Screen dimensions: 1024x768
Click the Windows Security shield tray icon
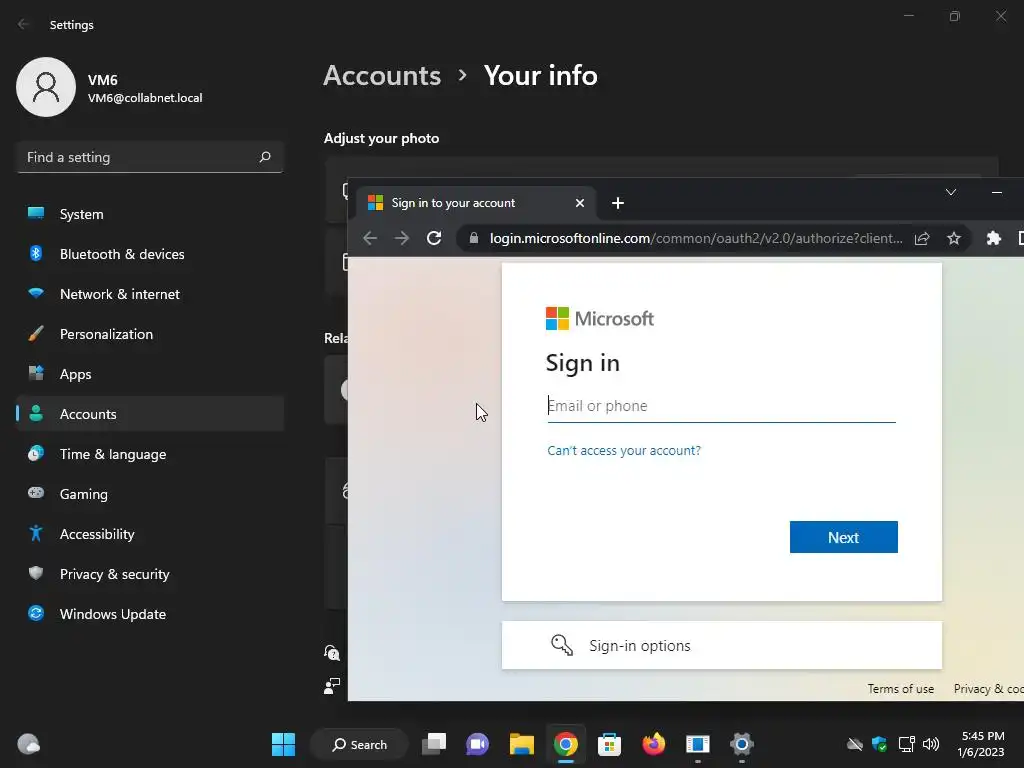point(880,744)
